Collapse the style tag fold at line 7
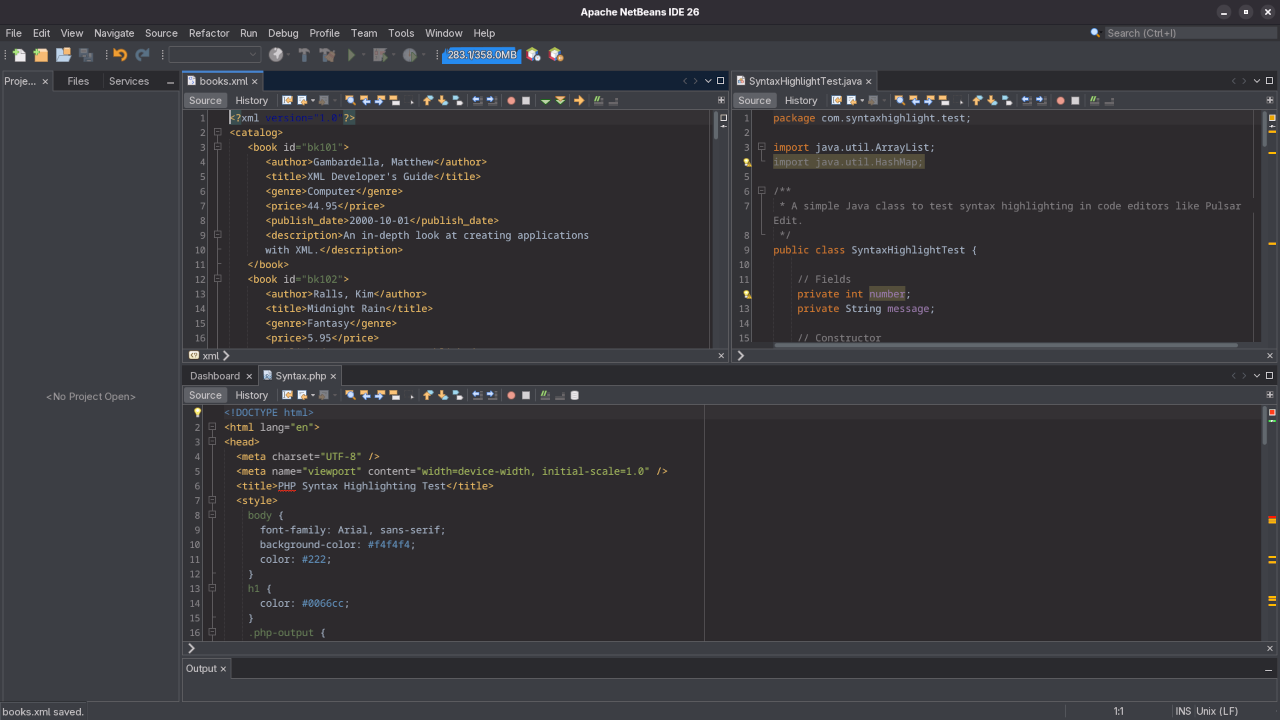The image size is (1280, 720). point(212,500)
